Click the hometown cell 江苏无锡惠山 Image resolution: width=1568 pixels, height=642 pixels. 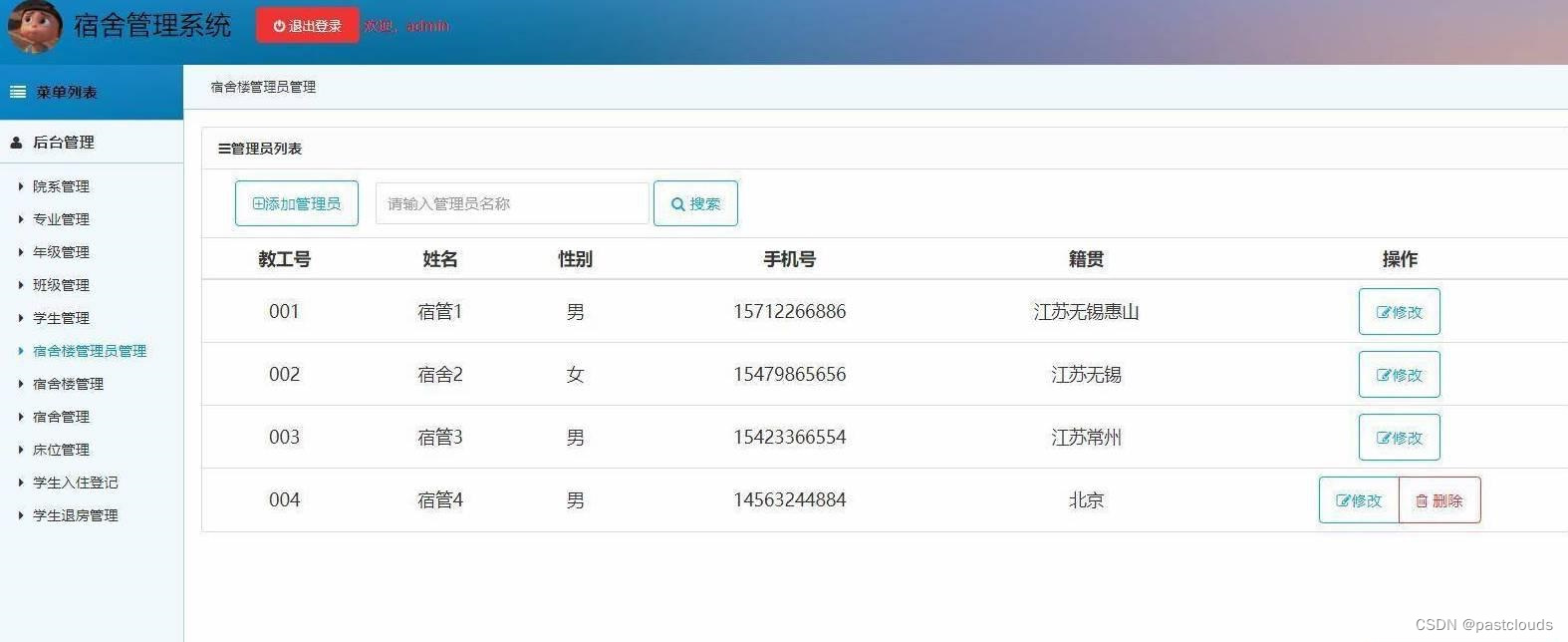1086,312
